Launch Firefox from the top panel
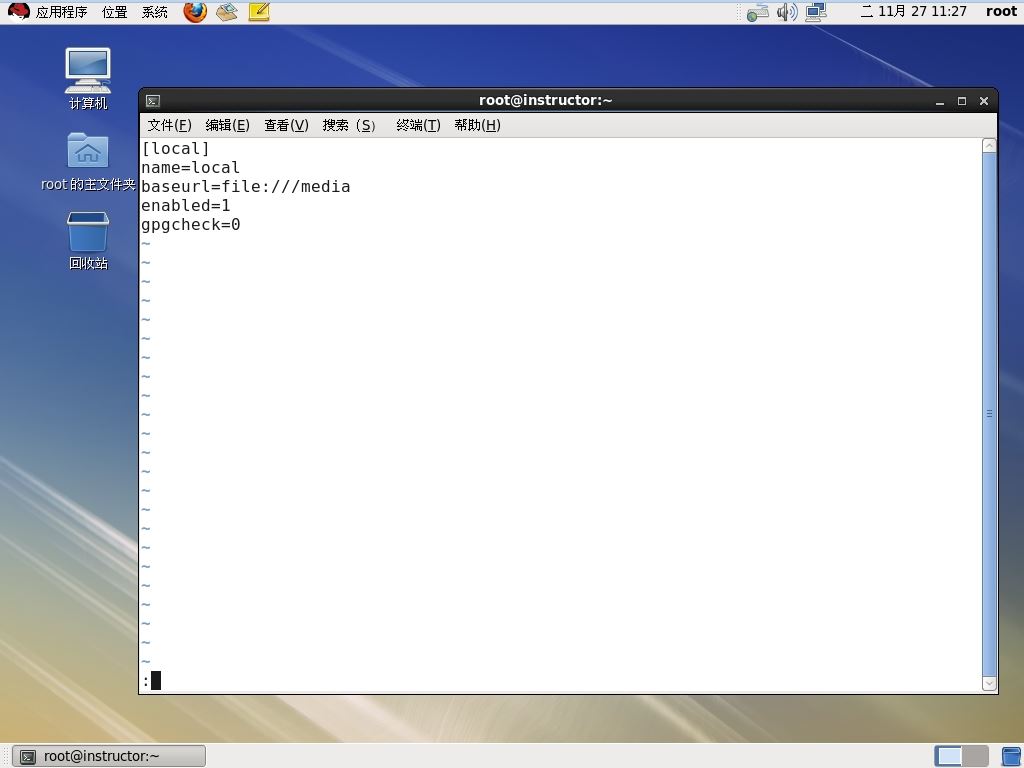Viewport: 1024px width, 768px height. click(x=195, y=11)
